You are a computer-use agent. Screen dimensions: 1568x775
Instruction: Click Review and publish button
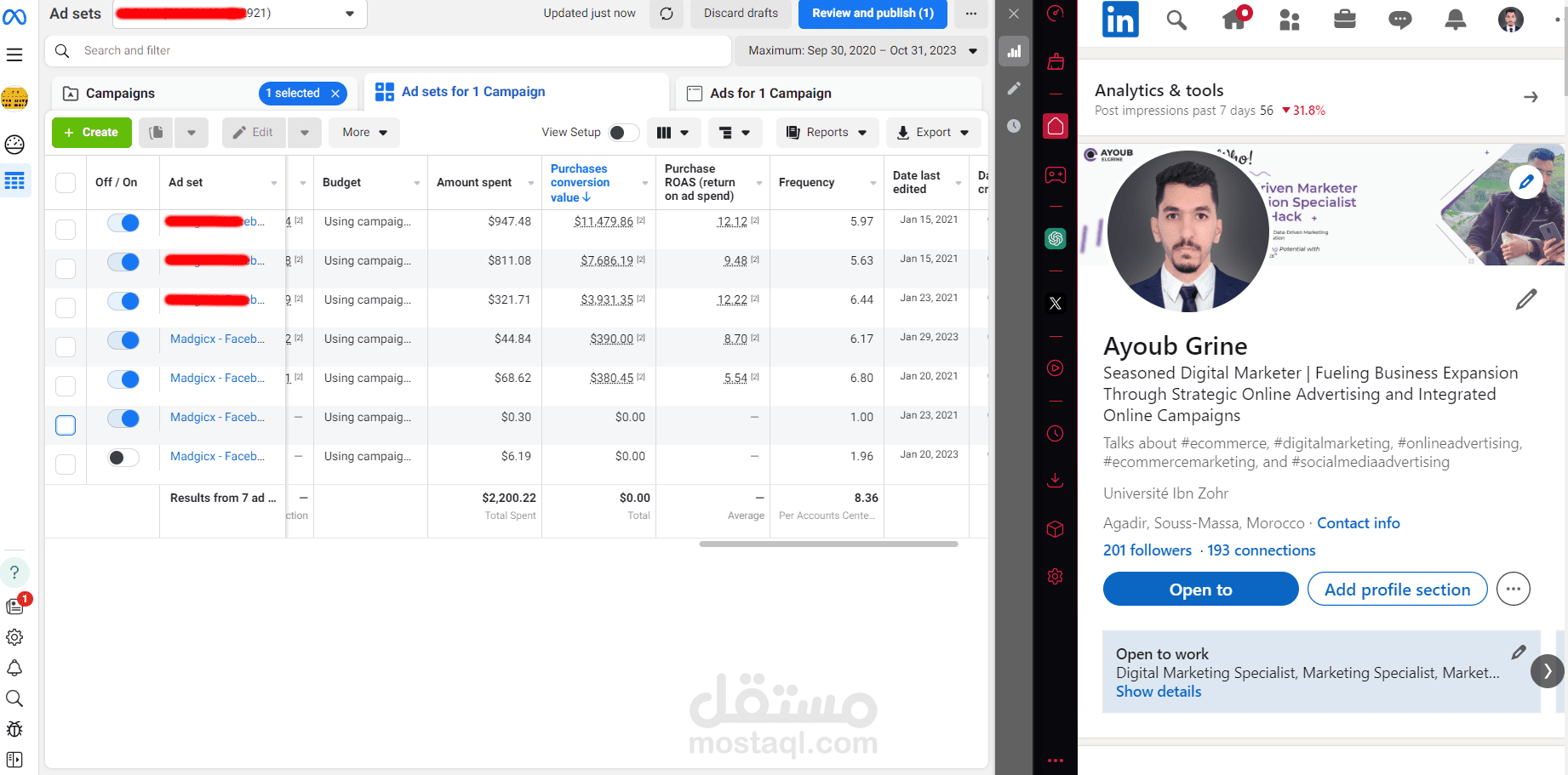pos(873,14)
